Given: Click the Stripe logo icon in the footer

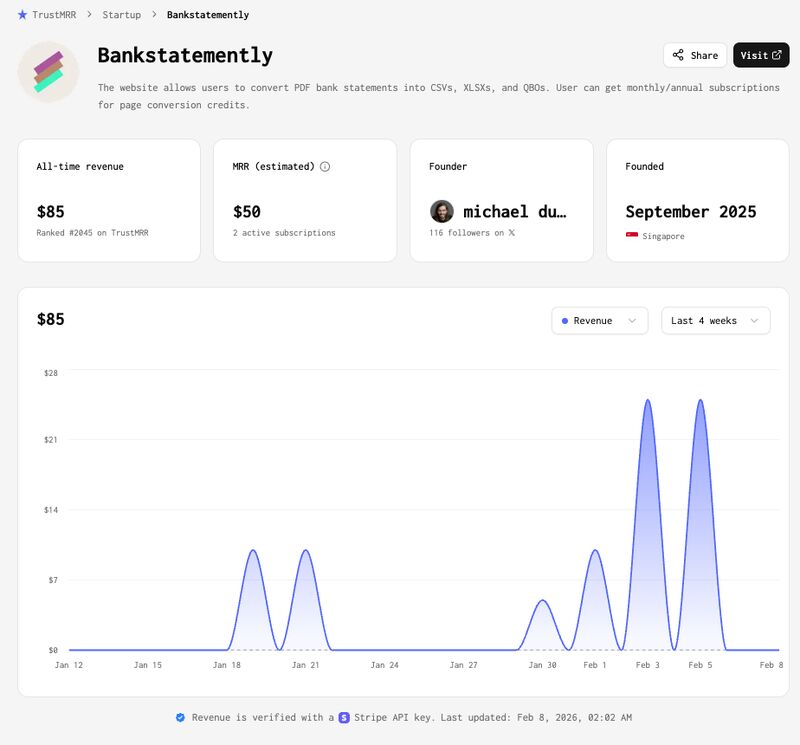Looking at the screenshot, I should point(341,717).
